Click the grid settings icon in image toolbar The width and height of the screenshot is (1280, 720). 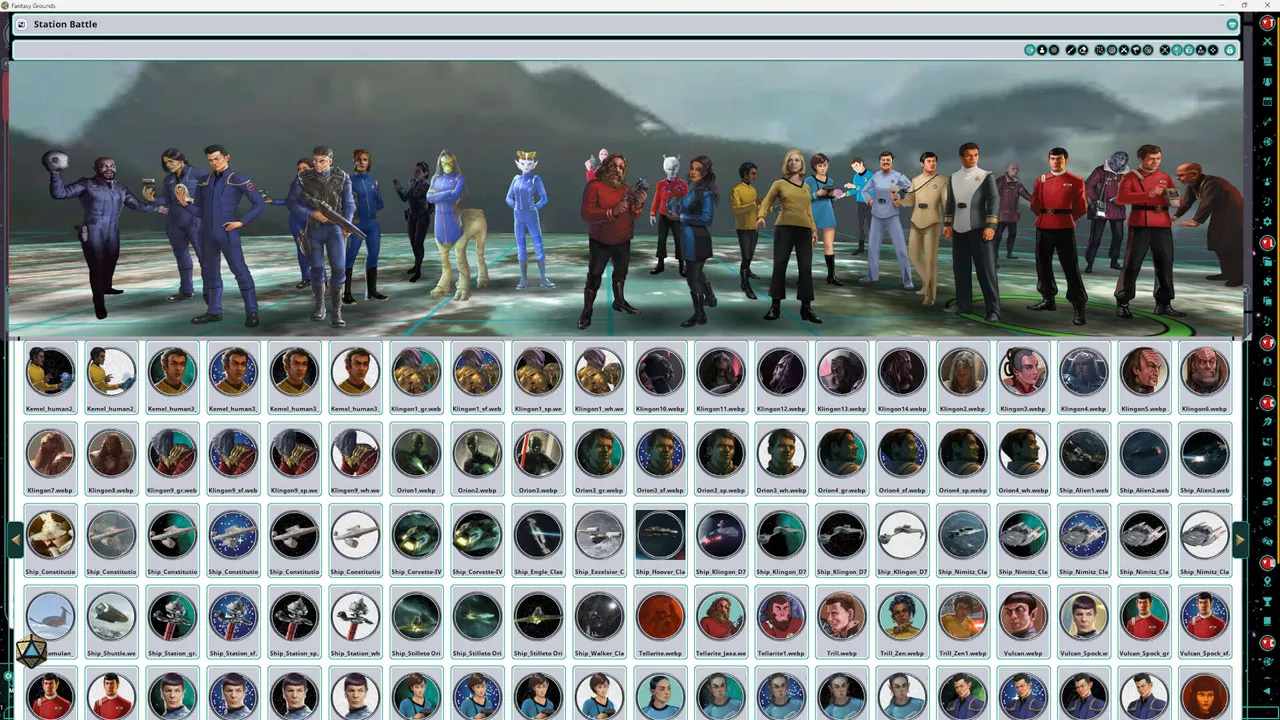(x=1099, y=50)
